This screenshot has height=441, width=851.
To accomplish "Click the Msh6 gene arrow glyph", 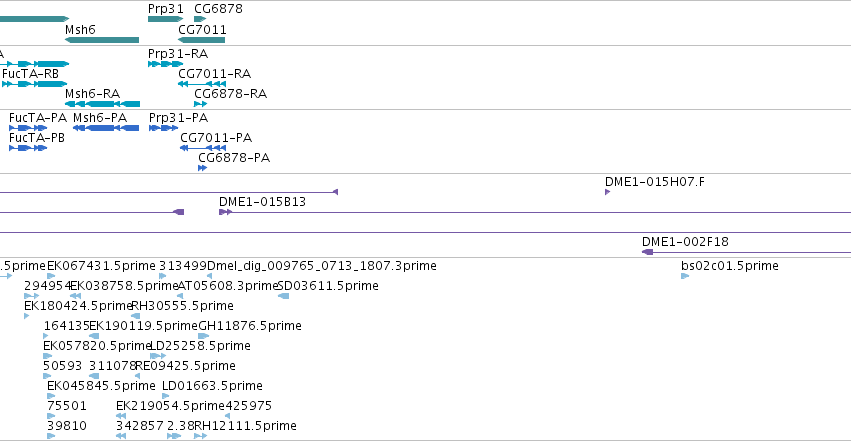I will (x=102, y=40).
